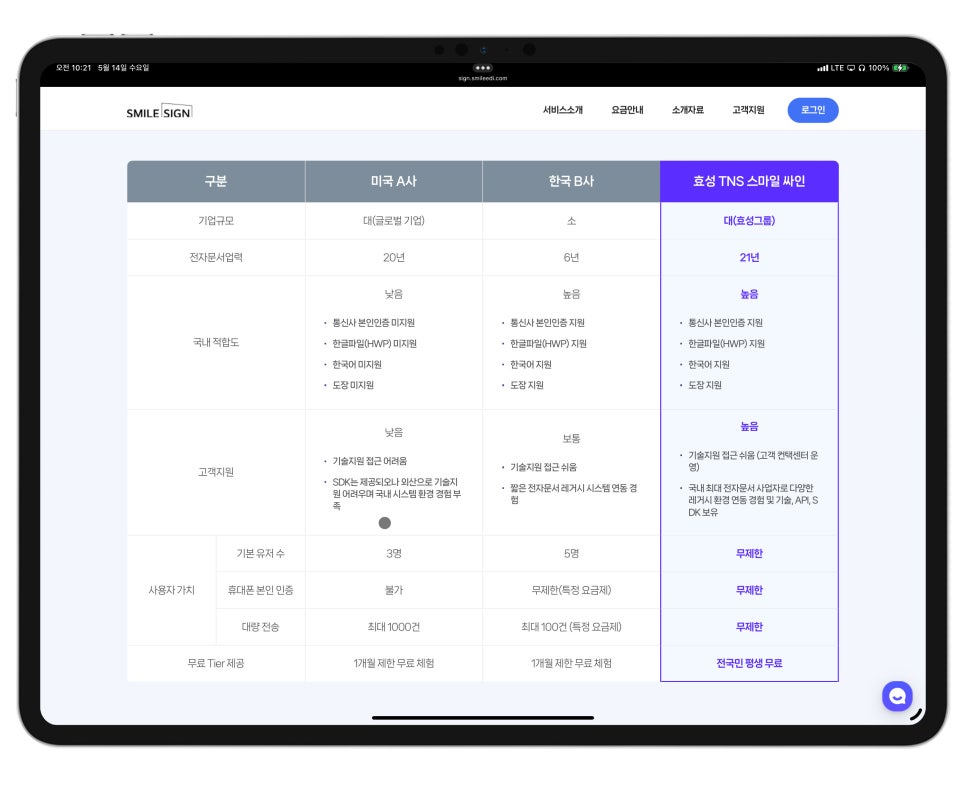Tap the gray touch pointer dot
The height and width of the screenshot is (785, 966).
[x=384, y=523]
